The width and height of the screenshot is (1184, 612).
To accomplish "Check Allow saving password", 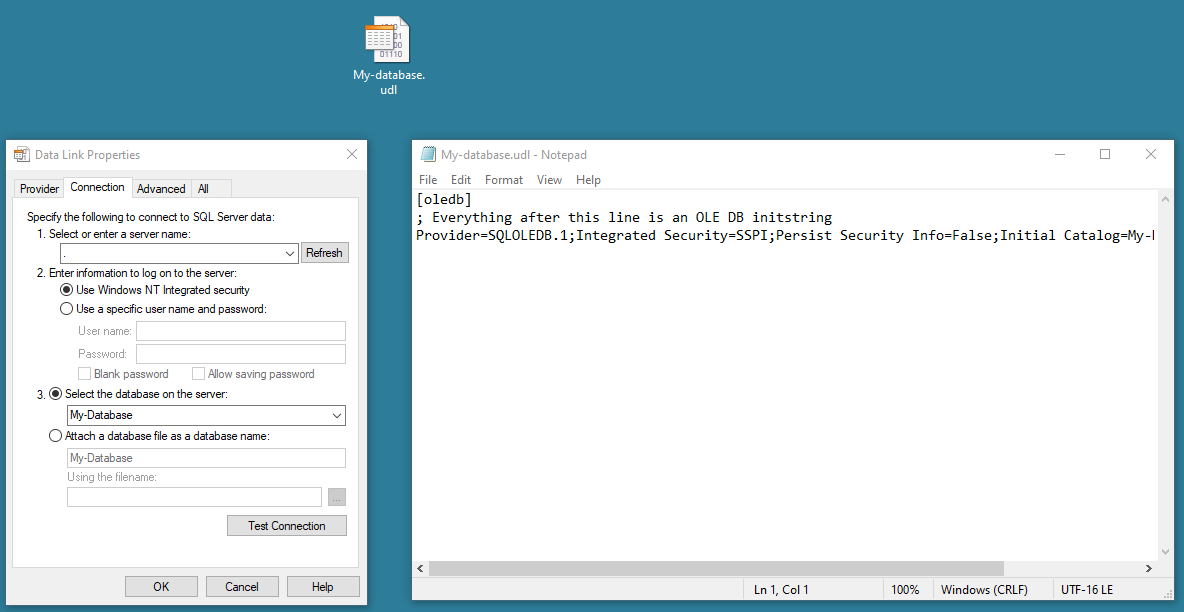I will pyautogui.click(x=198, y=373).
